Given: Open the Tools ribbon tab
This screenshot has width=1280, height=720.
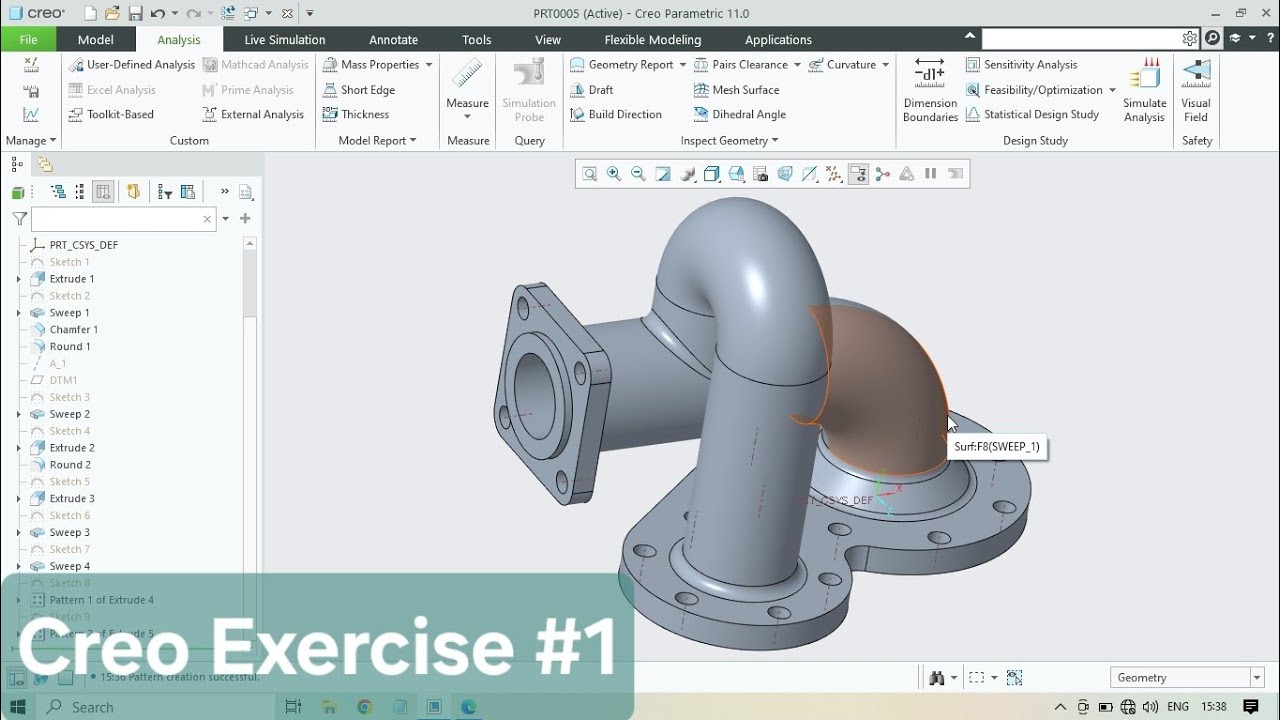Looking at the screenshot, I should point(477,39).
